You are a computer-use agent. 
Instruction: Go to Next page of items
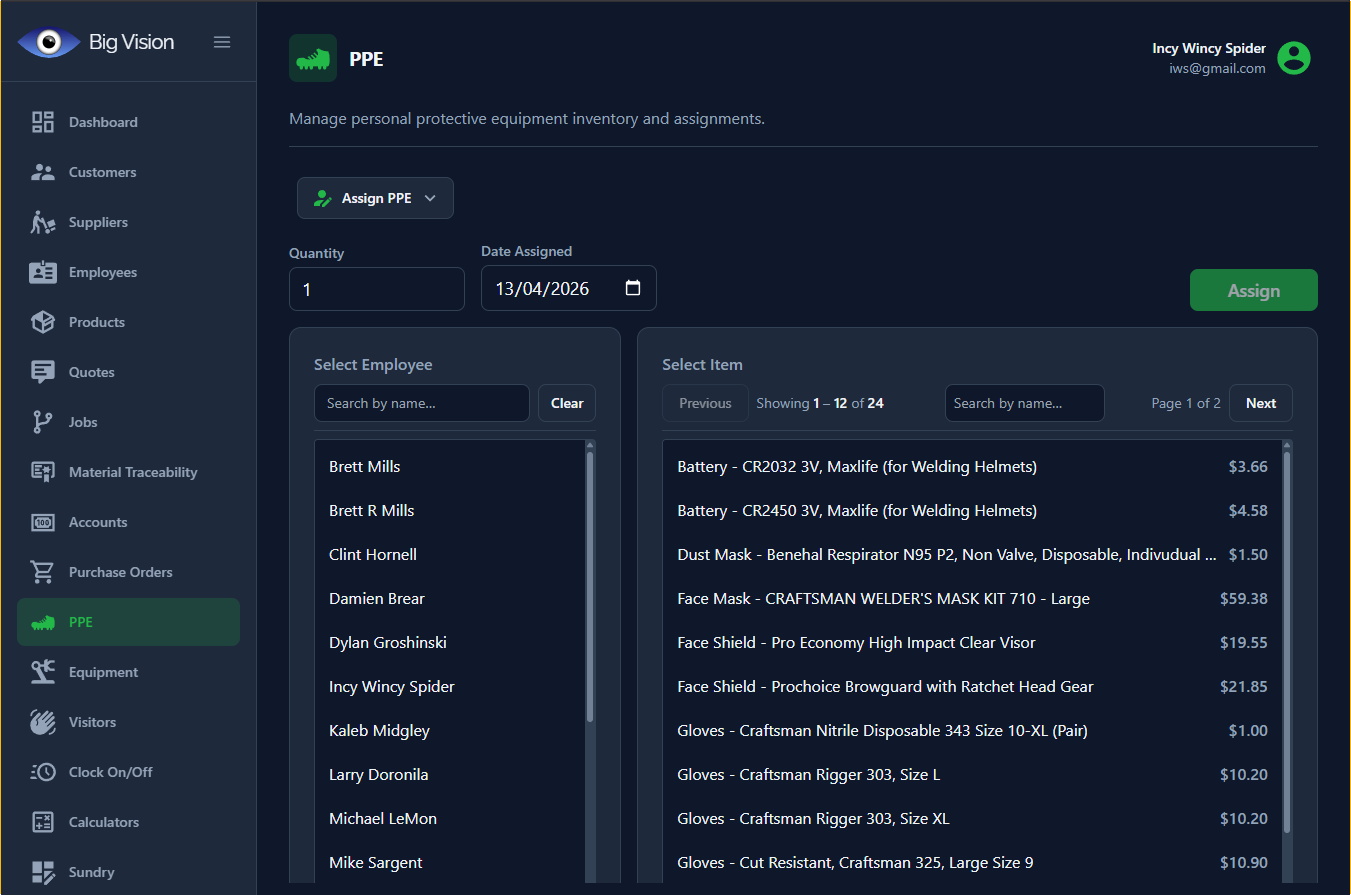pos(1260,403)
